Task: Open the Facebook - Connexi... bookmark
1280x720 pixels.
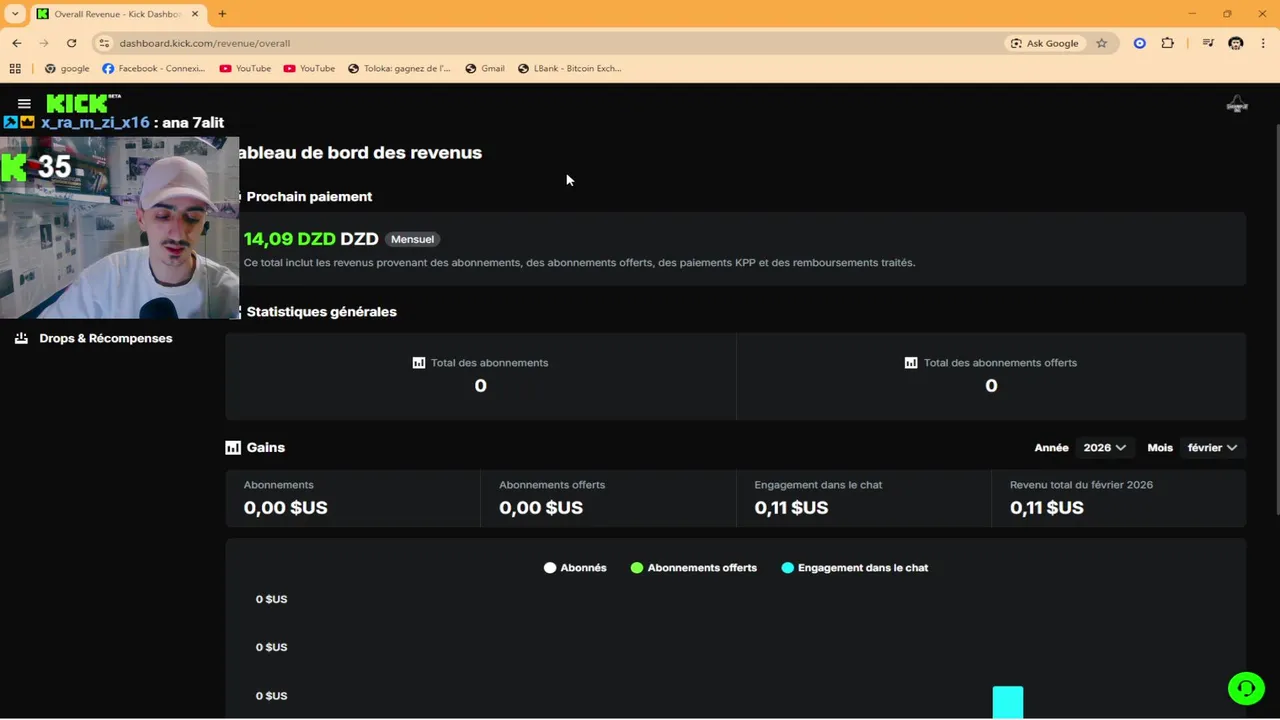Action: (x=154, y=69)
